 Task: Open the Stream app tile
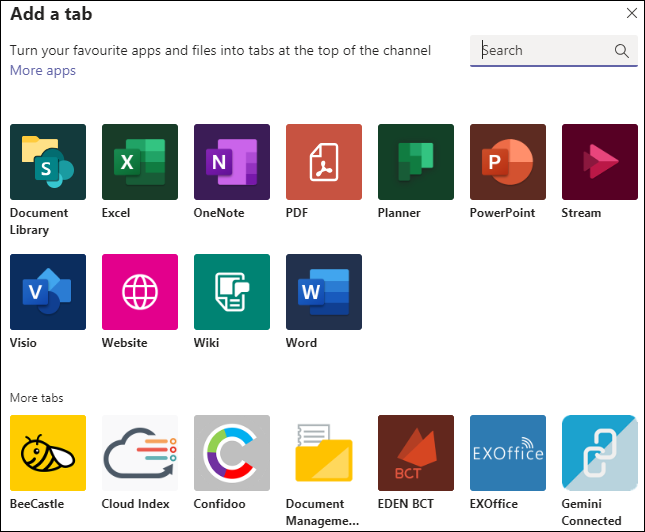click(600, 162)
